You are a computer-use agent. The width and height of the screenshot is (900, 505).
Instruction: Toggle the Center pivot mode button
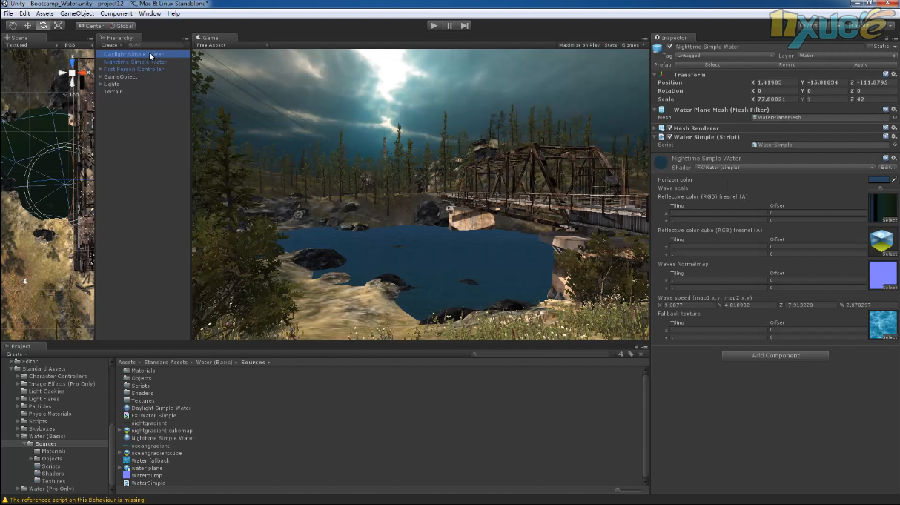(91, 26)
